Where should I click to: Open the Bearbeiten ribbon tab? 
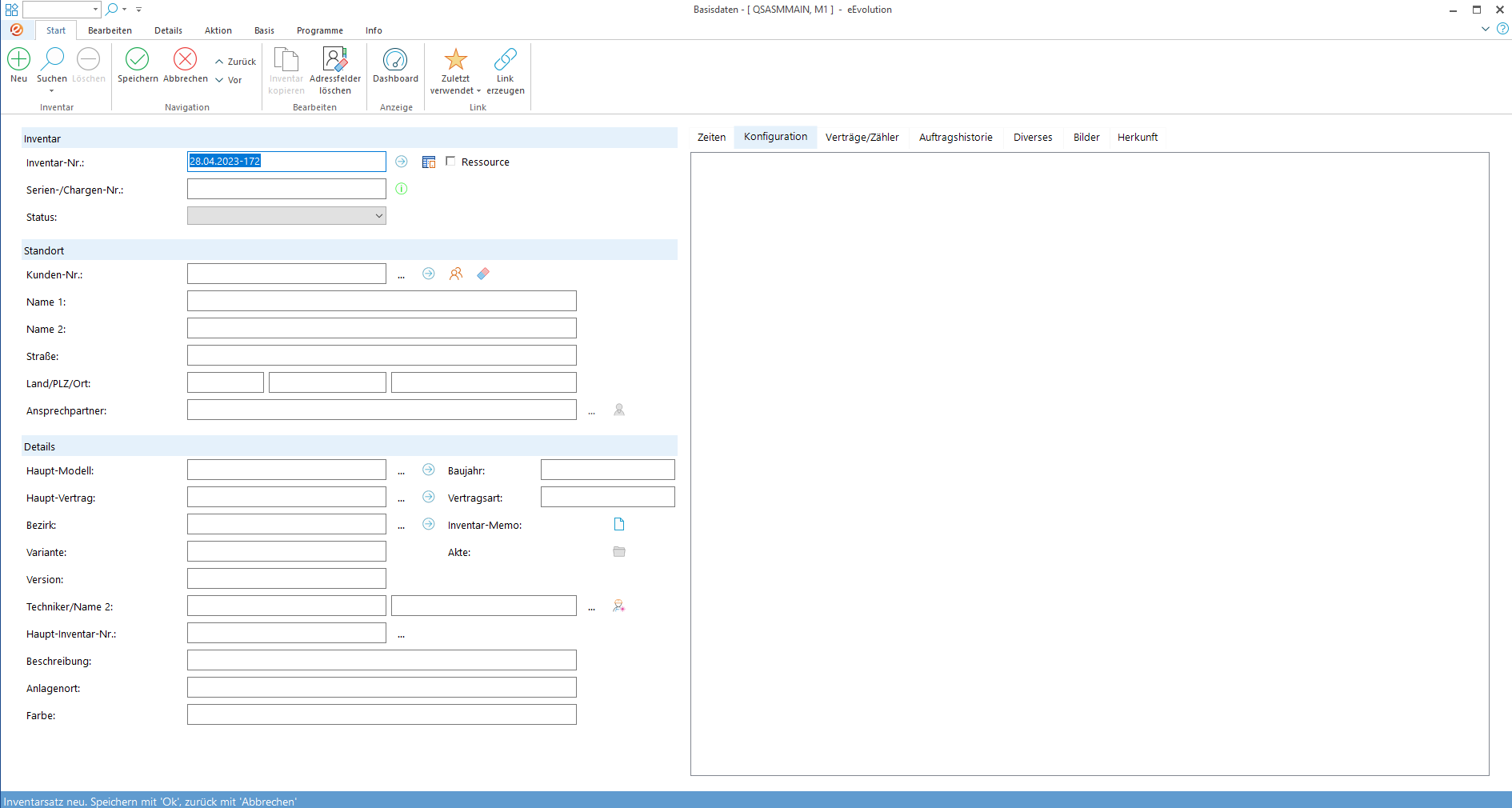[x=110, y=30]
